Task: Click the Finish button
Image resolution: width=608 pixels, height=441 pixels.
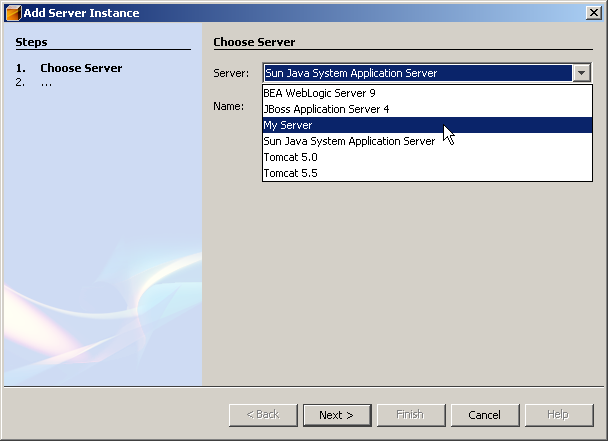Action: (410, 415)
